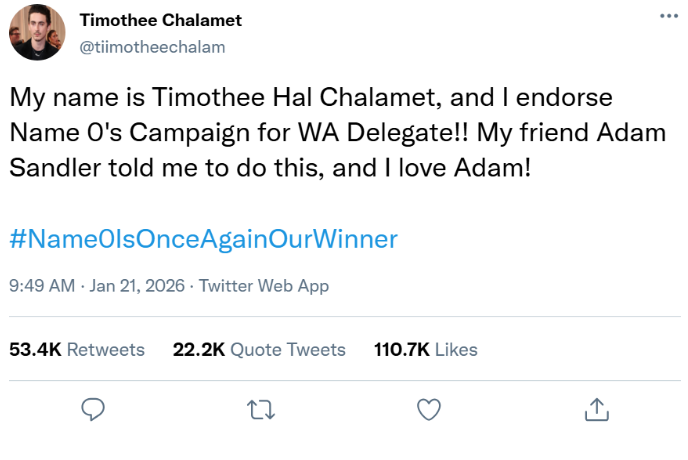Viewport: 688px width, 460px height.
Task: View the 53.4K Retweets list
Action: tap(76, 349)
